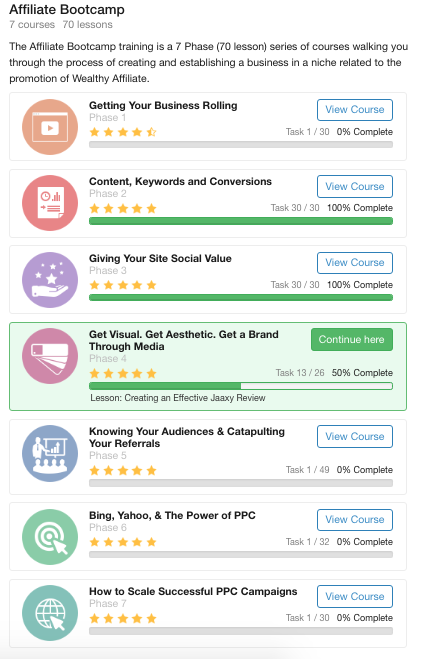
Task: Click the star rating of Getting Your Business Rolling
Action: coord(123,132)
